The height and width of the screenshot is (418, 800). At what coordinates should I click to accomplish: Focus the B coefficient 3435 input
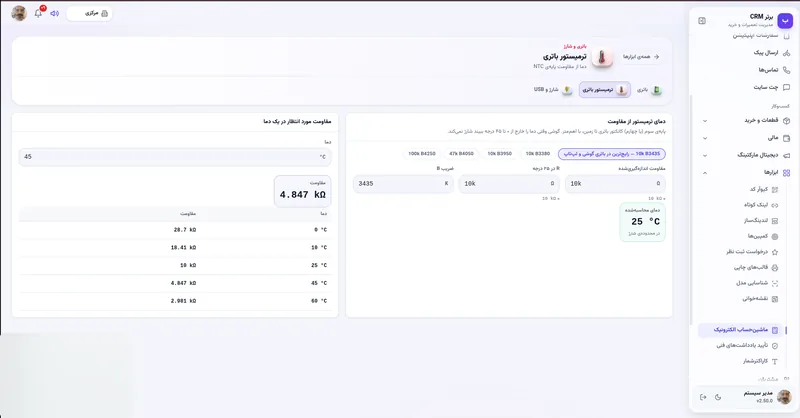coord(403,184)
